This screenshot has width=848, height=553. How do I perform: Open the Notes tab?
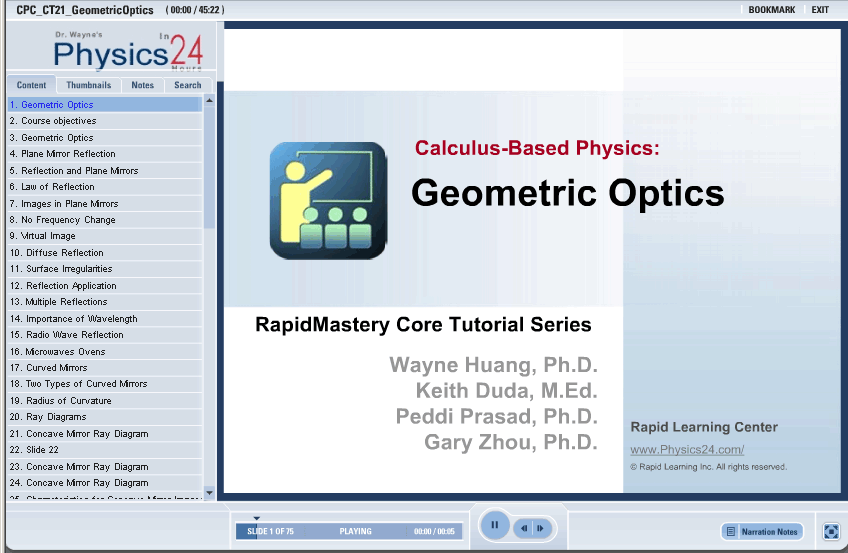click(x=143, y=85)
